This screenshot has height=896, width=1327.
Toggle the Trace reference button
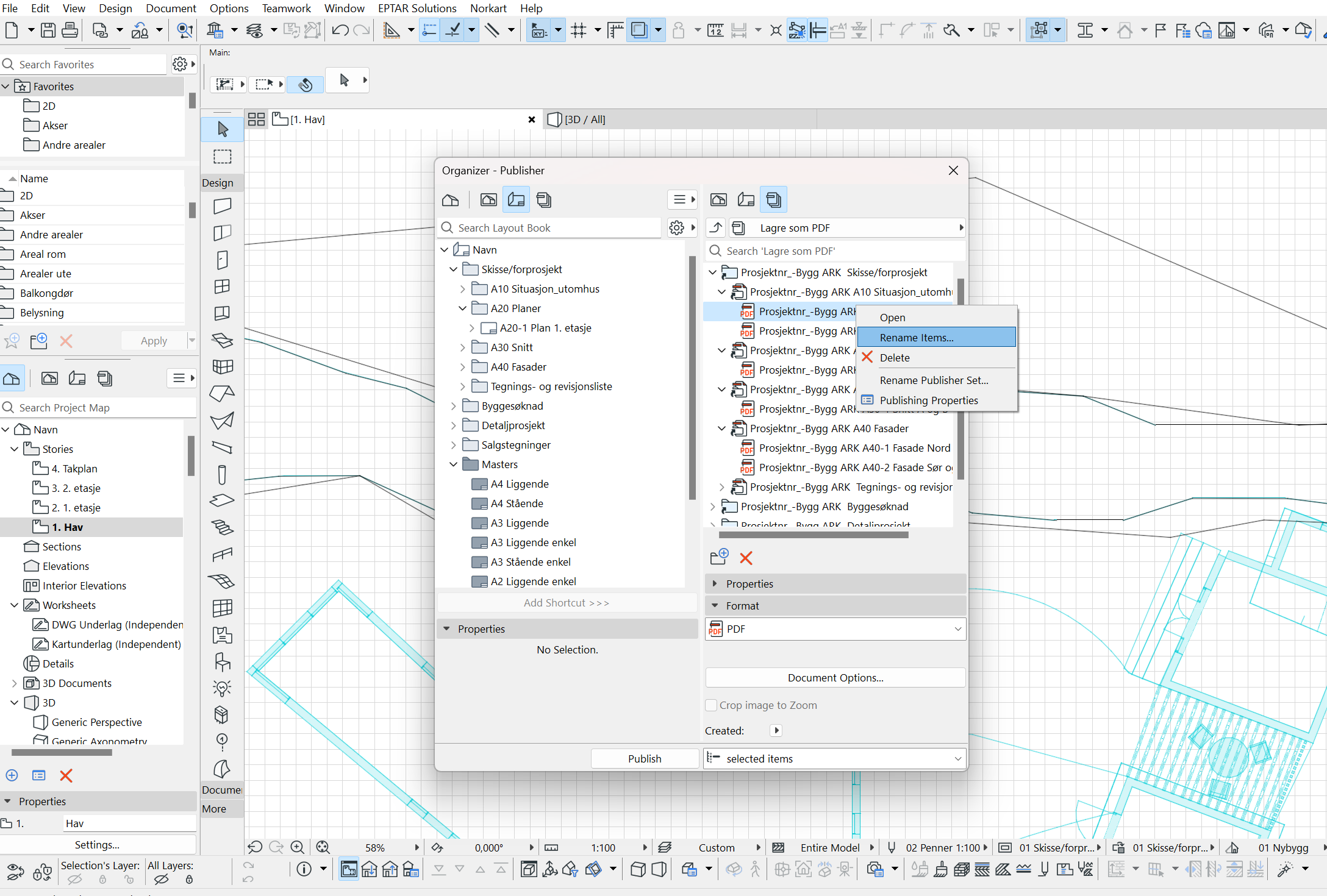point(638,30)
